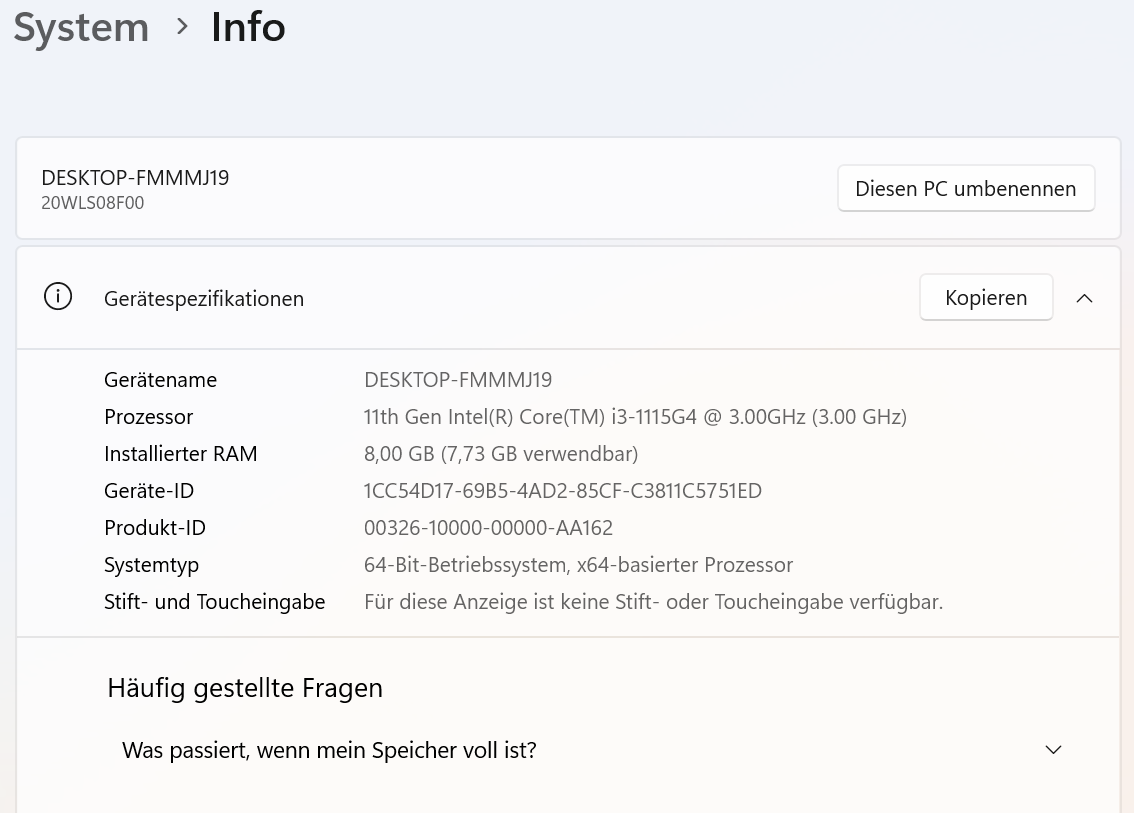1134x813 pixels.
Task: Click the Gerätename value in the specs list
Action: tap(458, 380)
